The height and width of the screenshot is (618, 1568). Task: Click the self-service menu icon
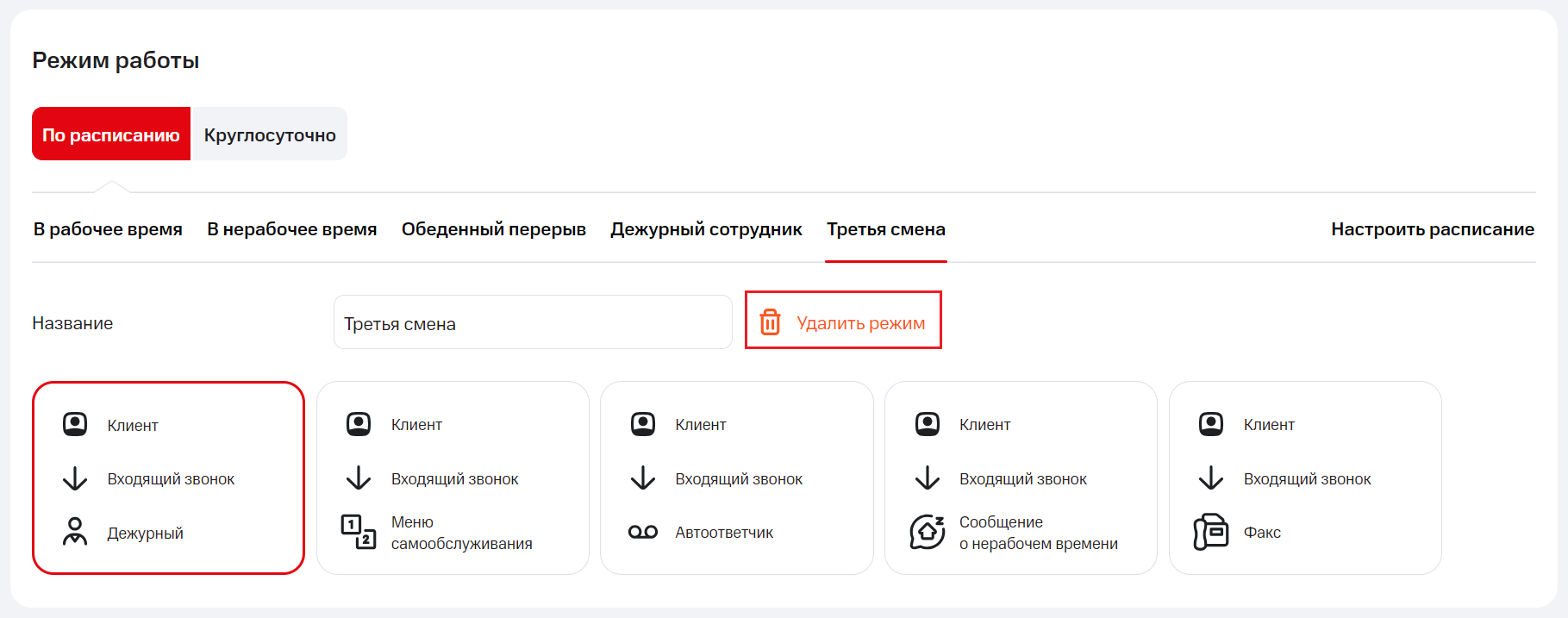359,532
